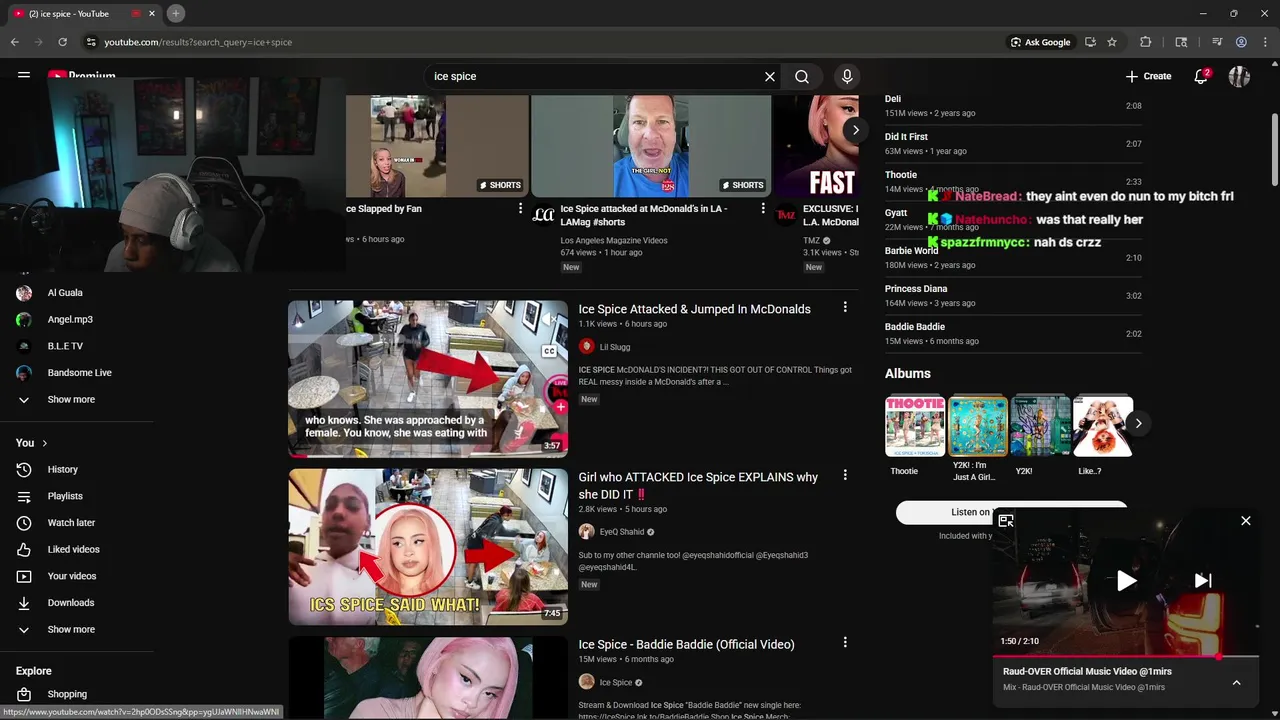Open EyeQ Shahid channel link
The height and width of the screenshot is (720, 1280).
click(621, 532)
